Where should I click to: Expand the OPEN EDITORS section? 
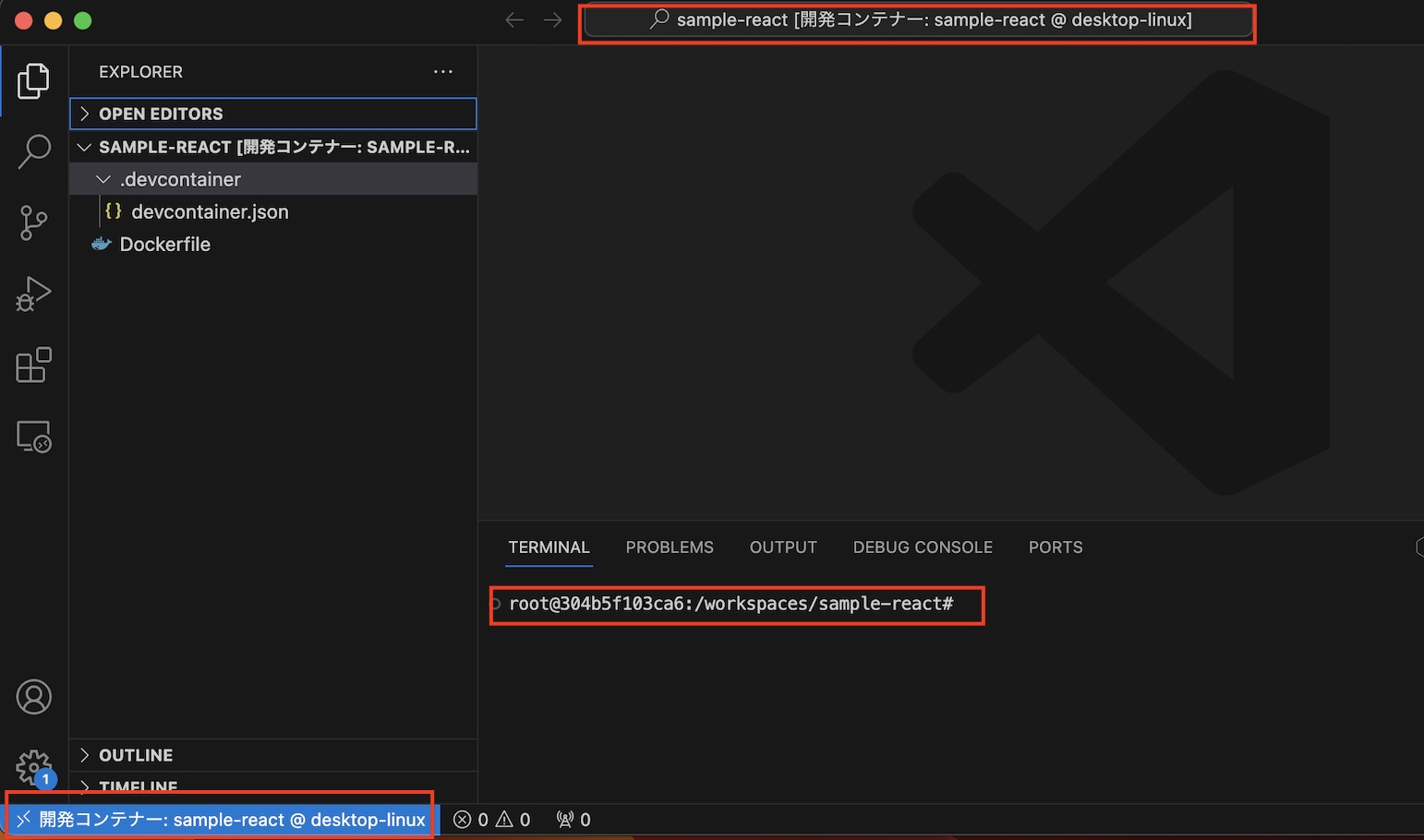tap(273, 114)
